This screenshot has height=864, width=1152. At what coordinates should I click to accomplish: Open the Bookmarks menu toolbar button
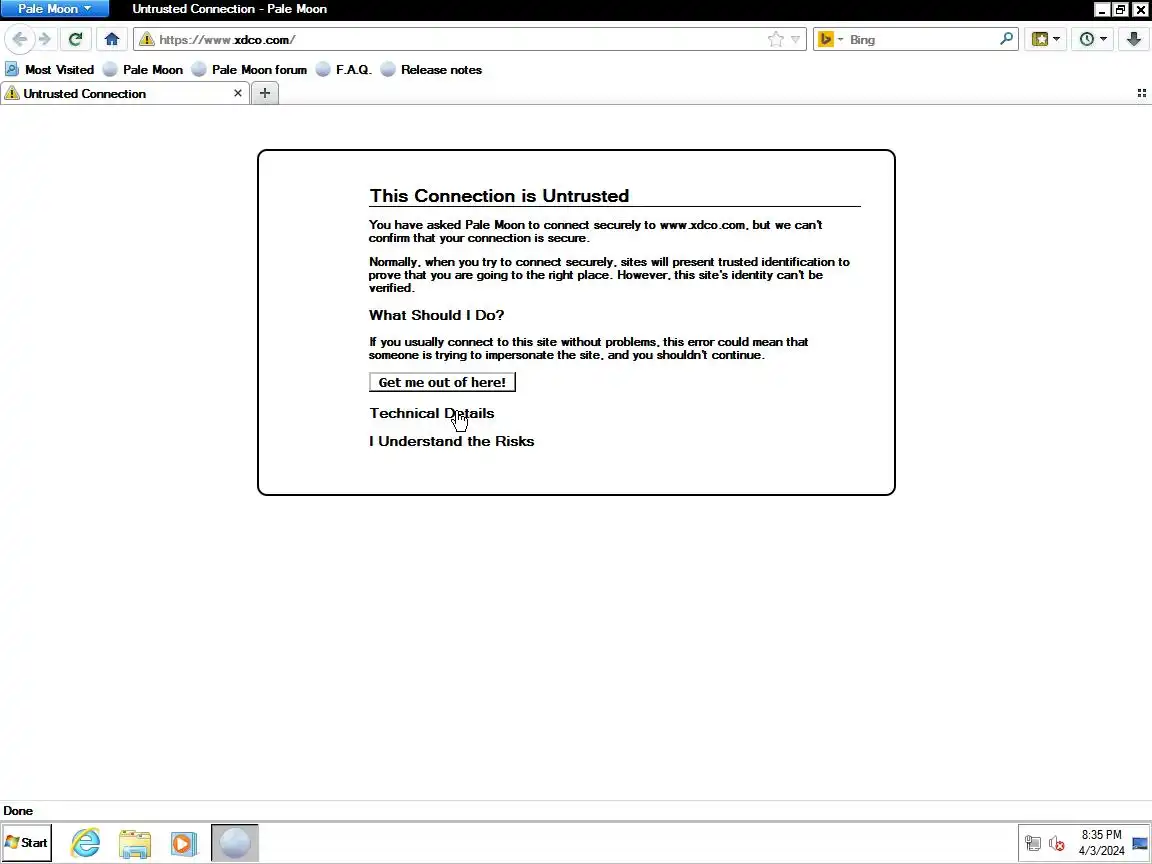(x=1040, y=39)
